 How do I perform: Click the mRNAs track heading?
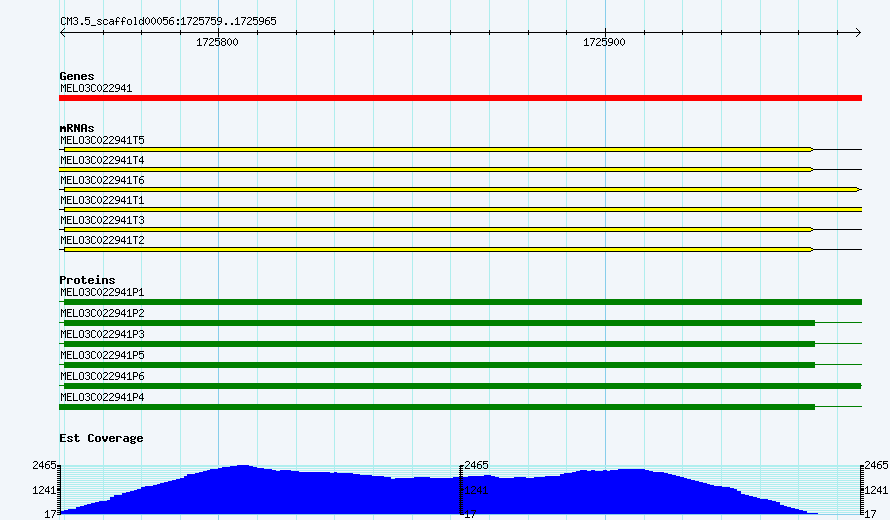[x=77, y=128]
